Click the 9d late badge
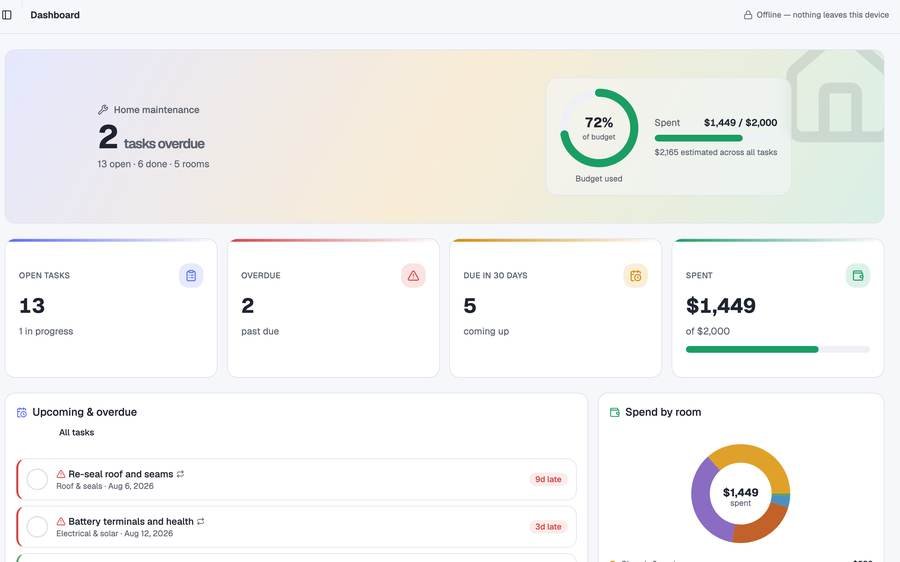Image resolution: width=900 pixels, height=562 pixels. point(548,479)
